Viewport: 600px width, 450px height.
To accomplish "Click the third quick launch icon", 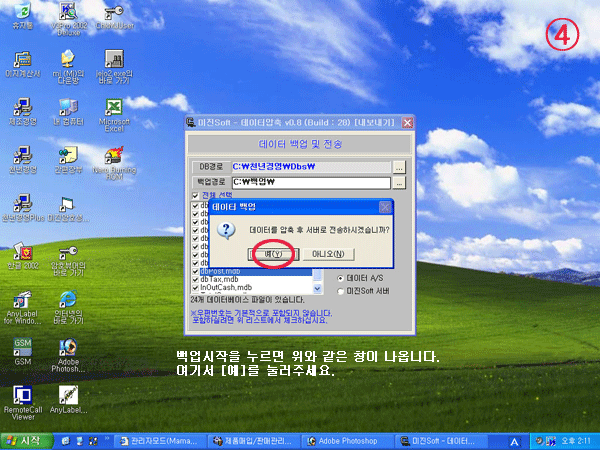I will tap(93, 441).
